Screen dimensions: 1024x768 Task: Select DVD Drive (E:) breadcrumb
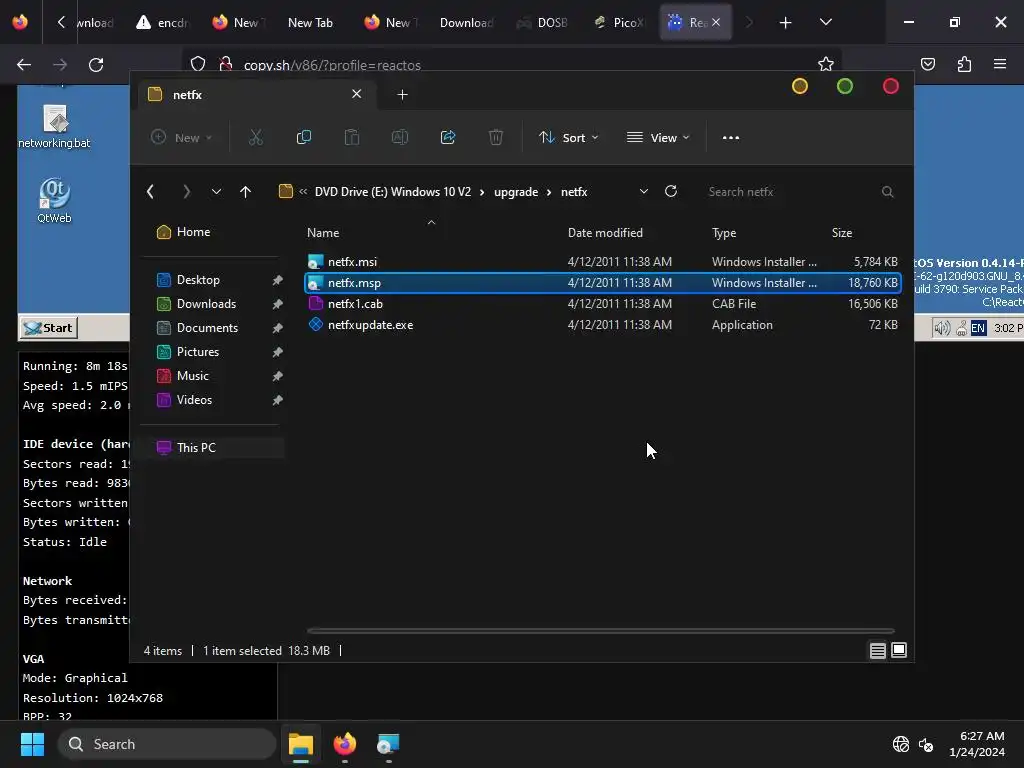click(392, 192)
